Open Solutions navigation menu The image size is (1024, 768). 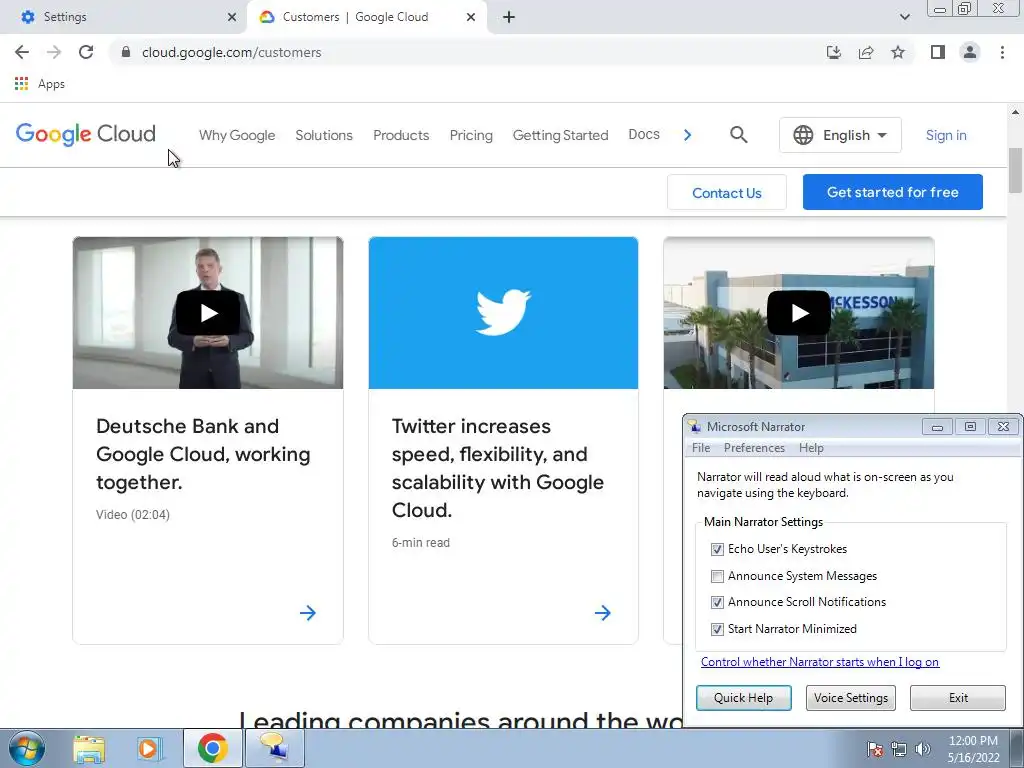(324, 135)
